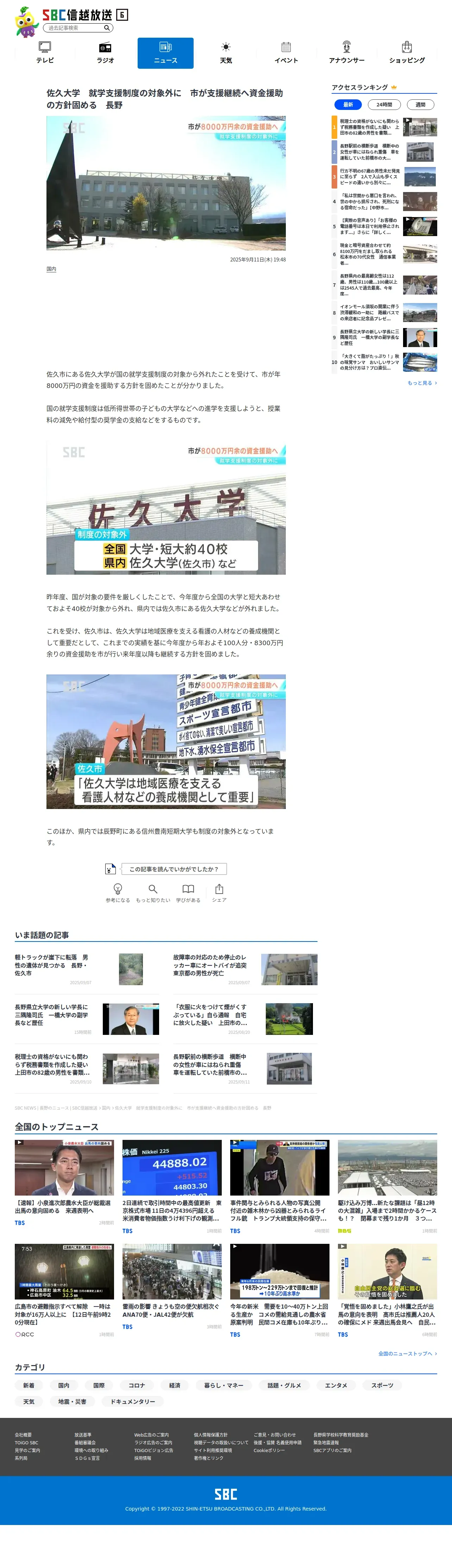
Task: Click the もっと見る link in ranking
Action: tap(422, 383)
